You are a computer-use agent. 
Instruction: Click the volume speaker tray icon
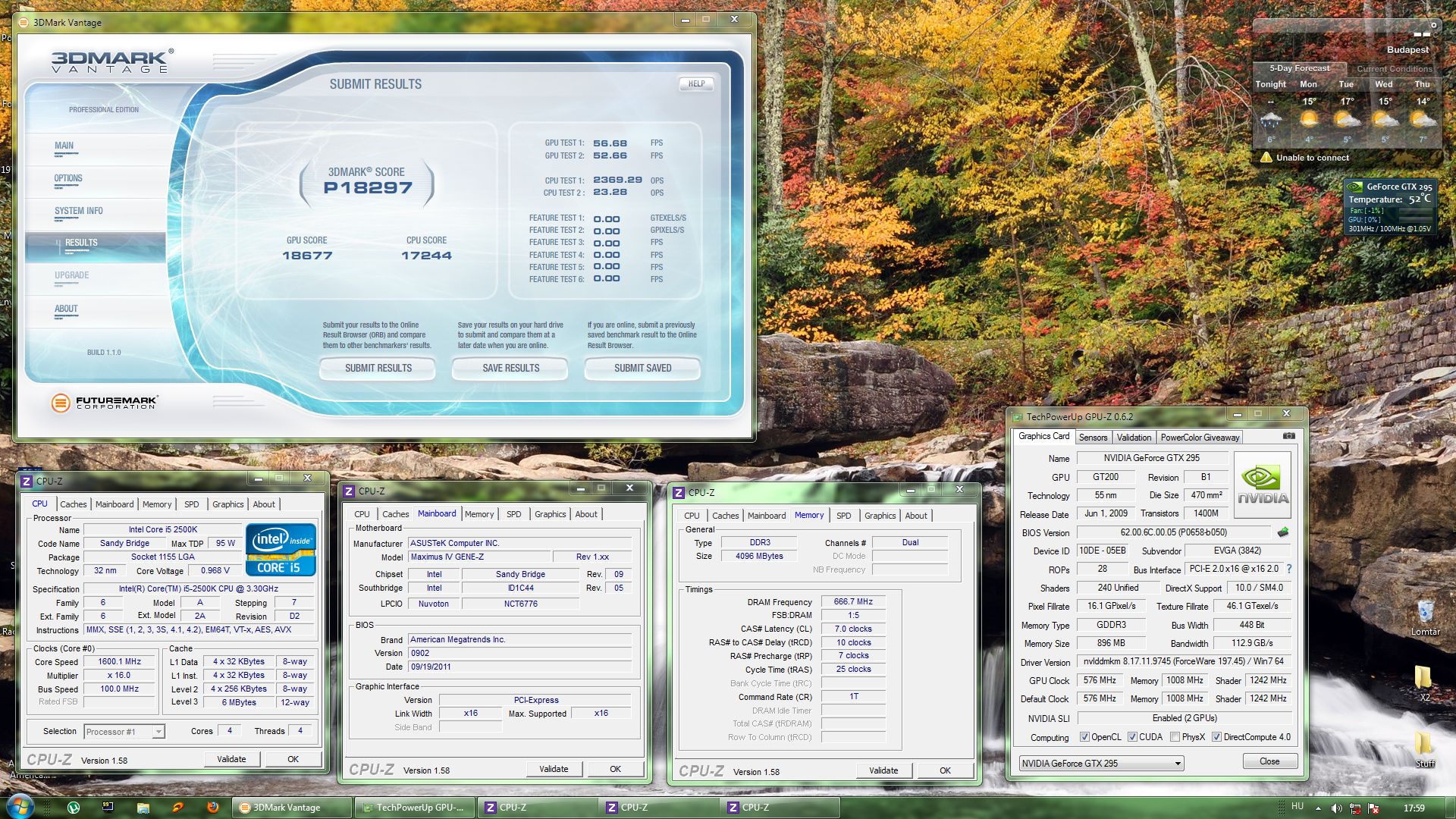click(1336, 808)
